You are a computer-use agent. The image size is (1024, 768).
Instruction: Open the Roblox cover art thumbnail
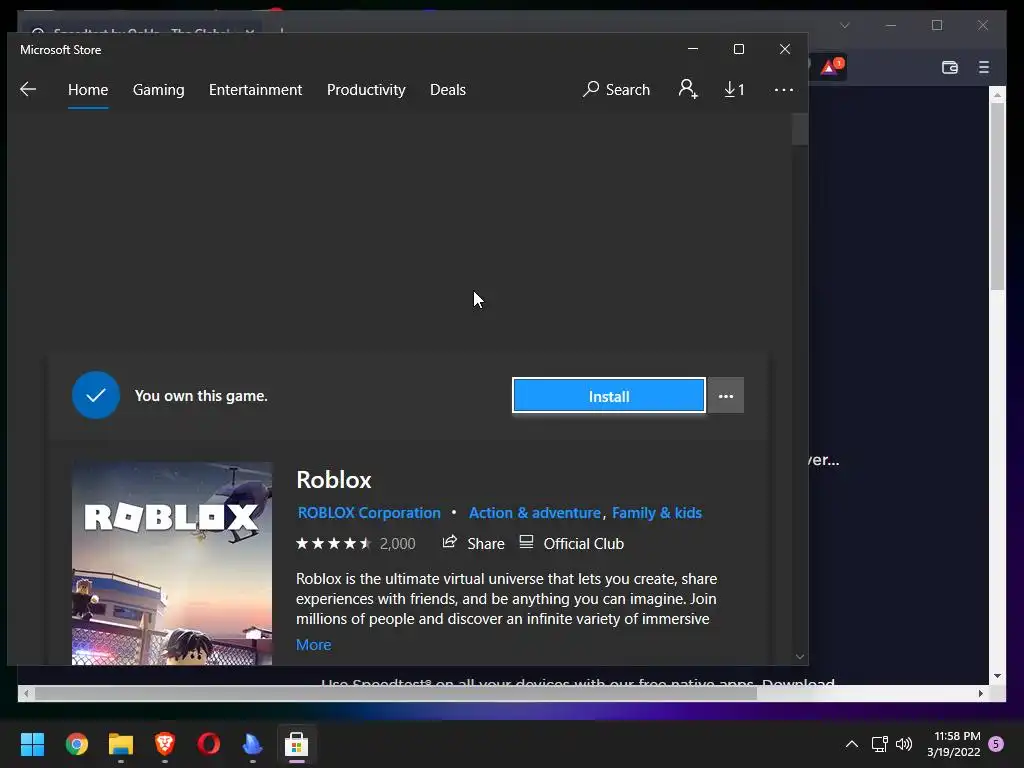click(x=172, y=564)
